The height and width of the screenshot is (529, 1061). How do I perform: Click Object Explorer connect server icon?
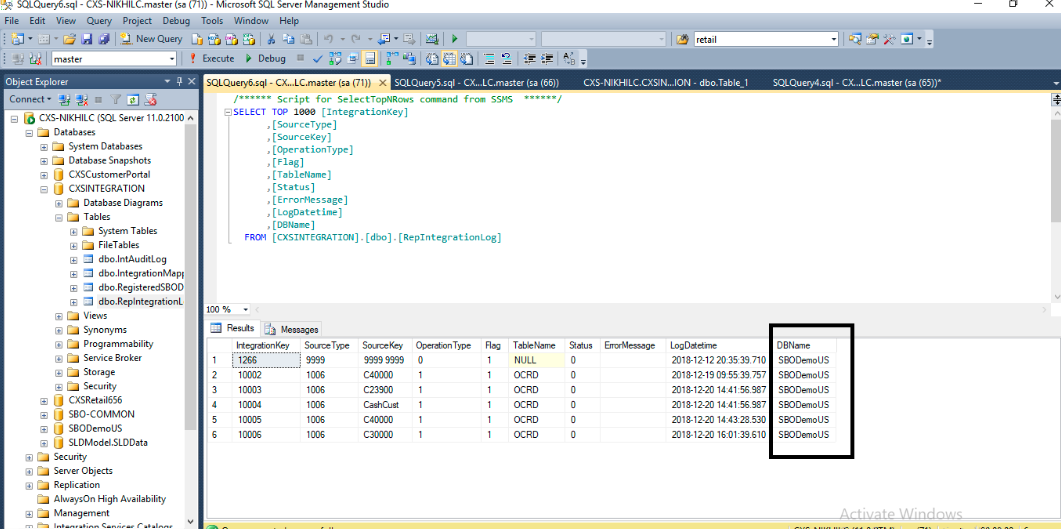click(x=64, y=99)
